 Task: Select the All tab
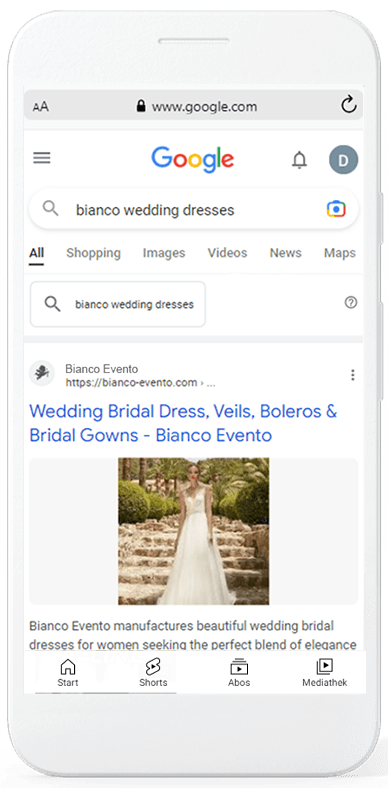click(x=36, y=253)
